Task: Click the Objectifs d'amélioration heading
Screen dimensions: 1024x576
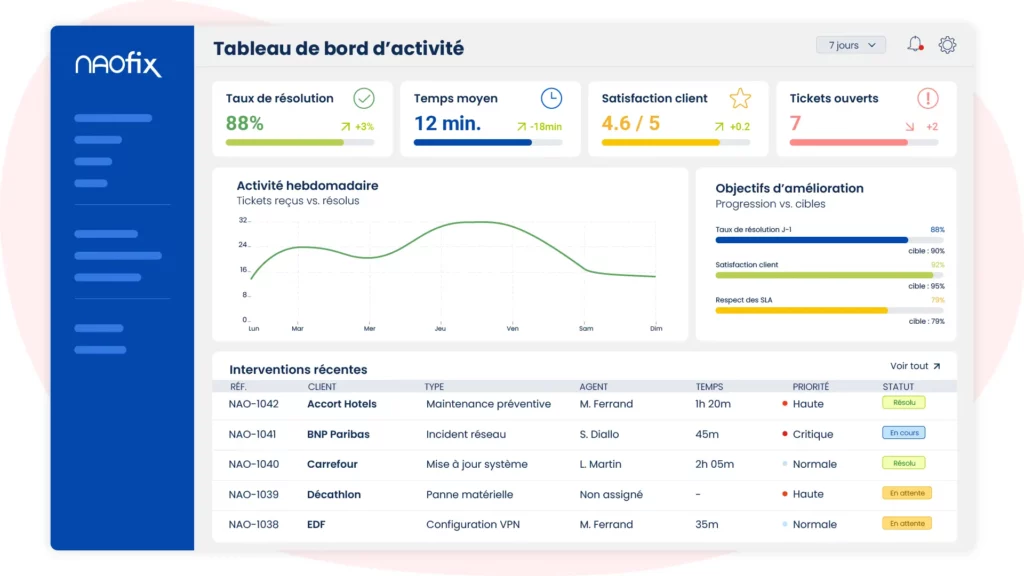Action: coord(790,188)
